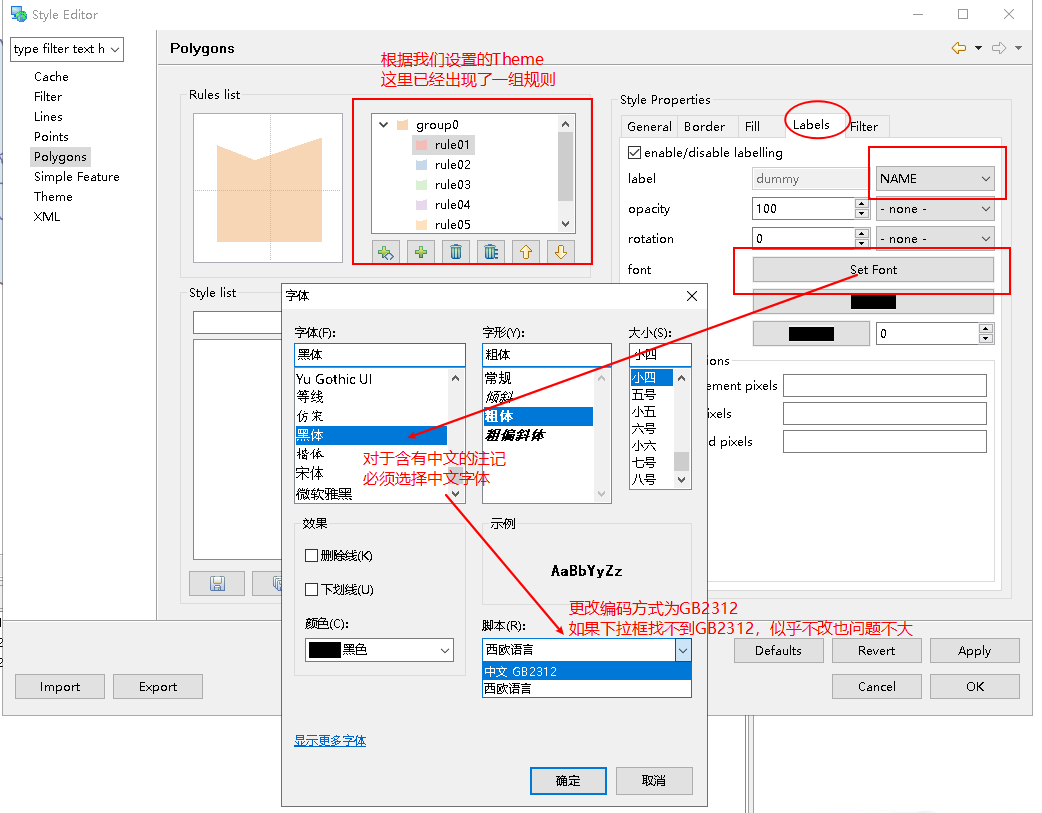Image resolution: width=1042 pixels, height=813 pixels.
Task: Close the 字体 font dialog
Action: pyautogui.click(x=692, y=296)
